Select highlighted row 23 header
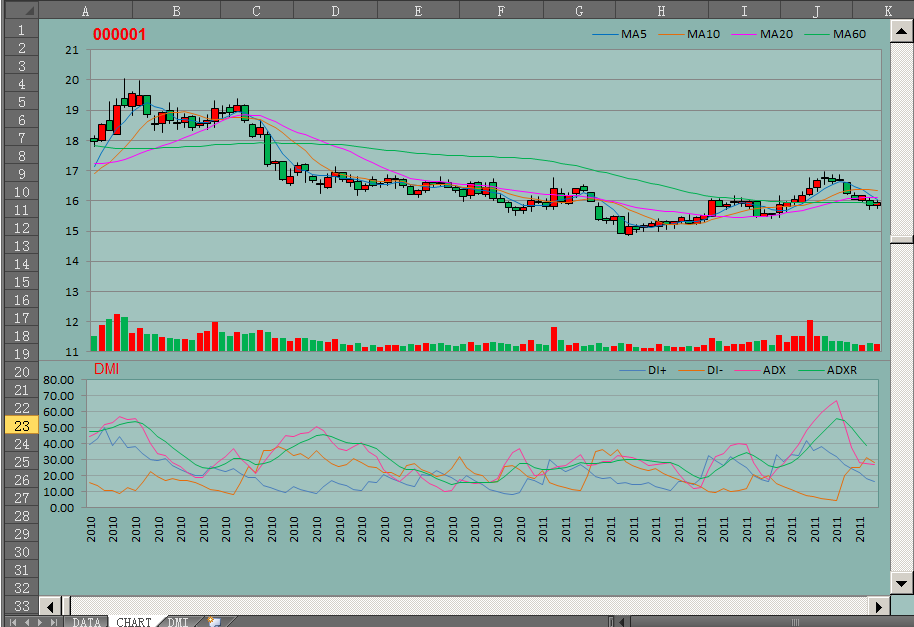 pyautogui.click(x=20, y=424)
